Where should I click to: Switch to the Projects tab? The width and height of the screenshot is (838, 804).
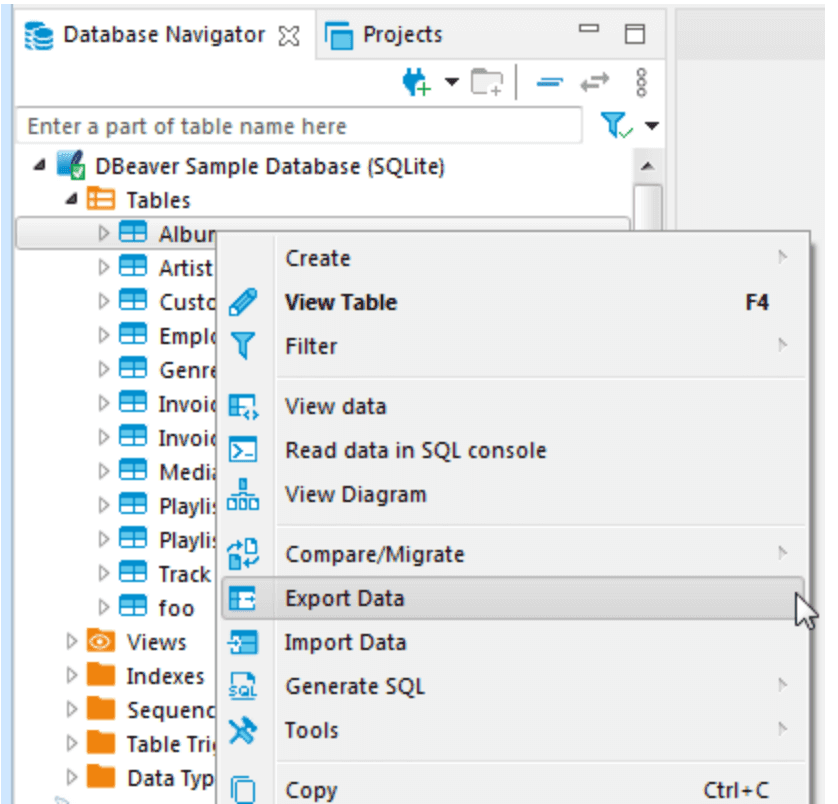[384, 35]
